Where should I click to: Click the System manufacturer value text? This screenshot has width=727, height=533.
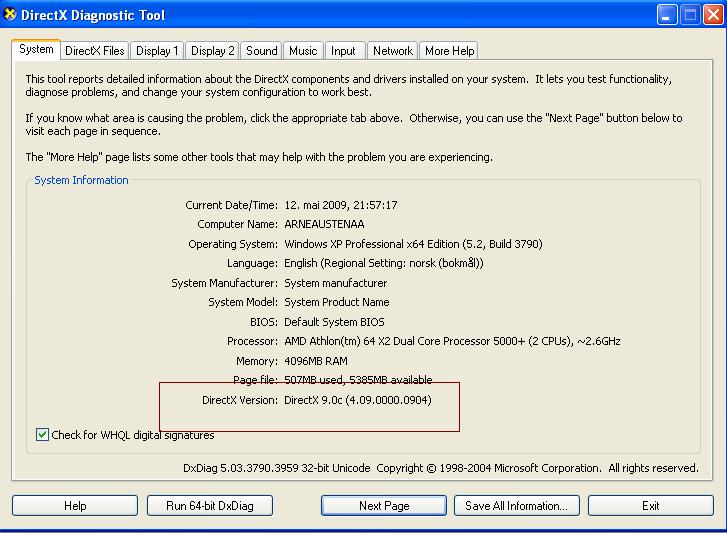tap(336, 283)
